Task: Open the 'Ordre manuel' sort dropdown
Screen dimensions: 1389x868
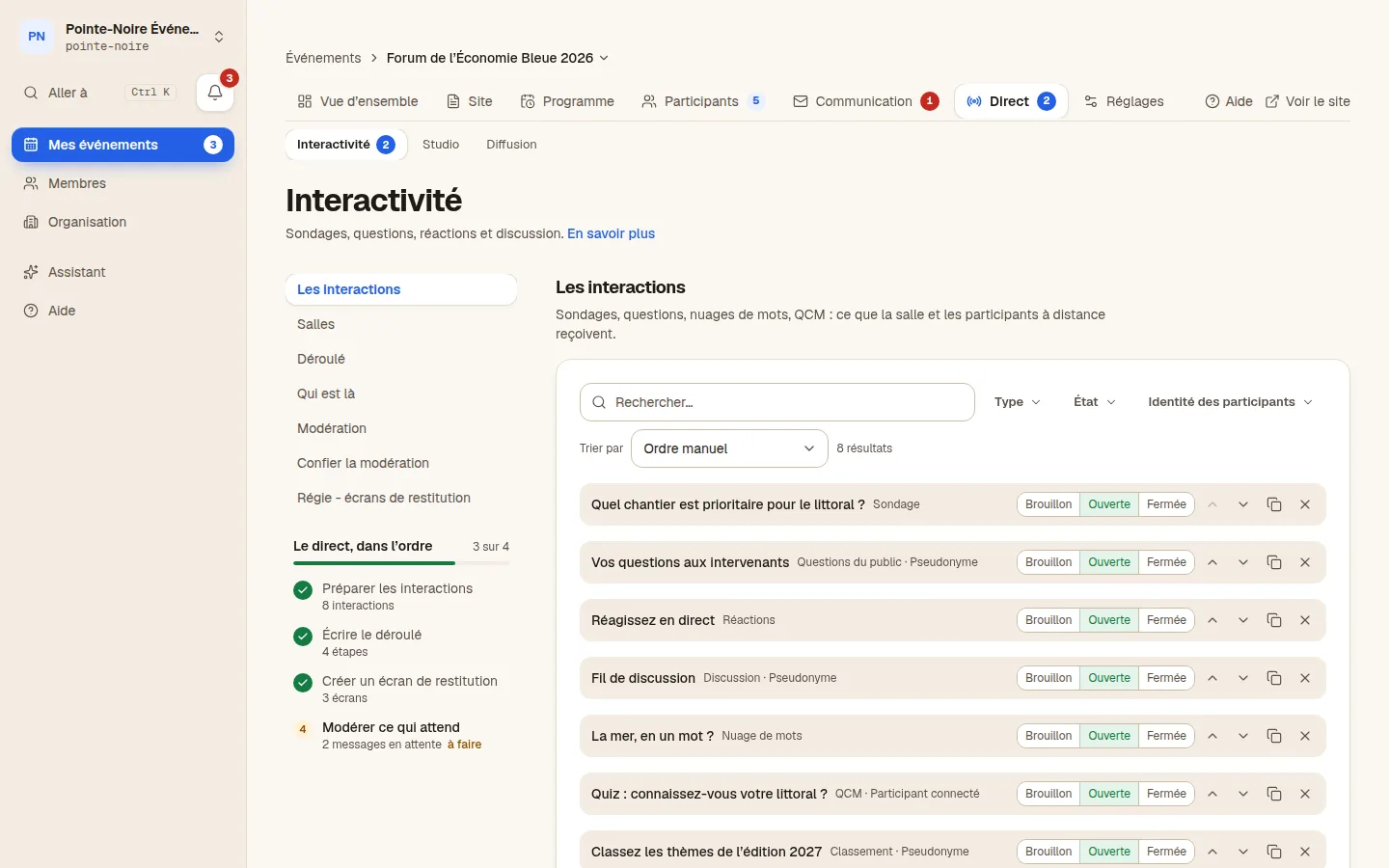Action: 729,448
